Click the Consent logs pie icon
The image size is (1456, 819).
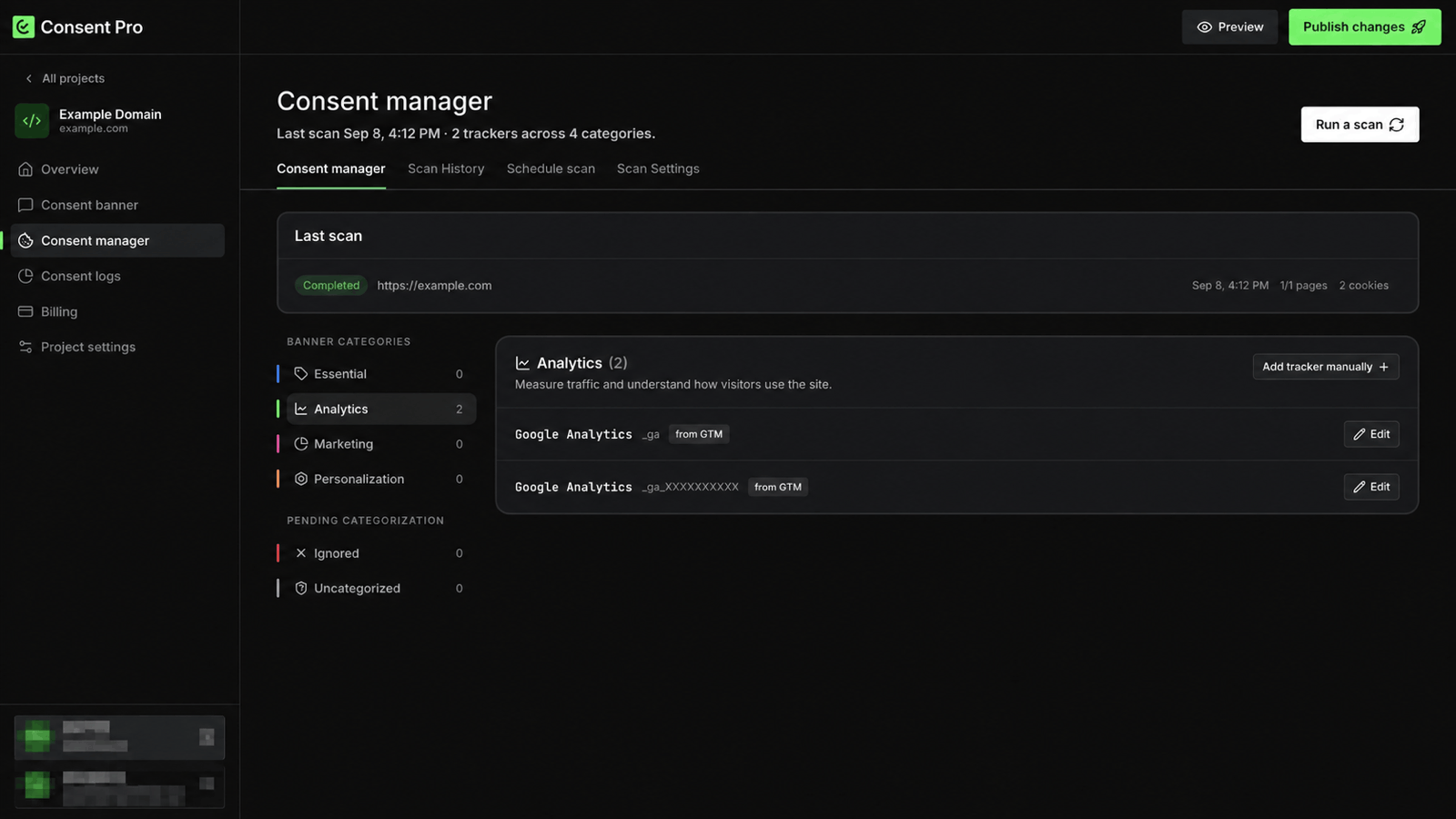click(x=25, y=276)
